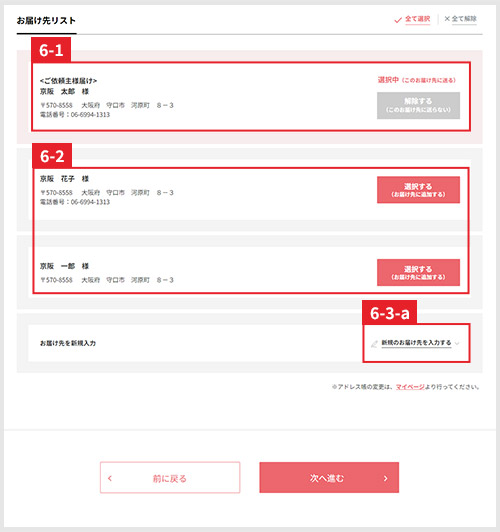This screenshot has height=532, width=500.
Task: Select 京阪 一郎 as delivery destination
Action: [x=418, y=272]
